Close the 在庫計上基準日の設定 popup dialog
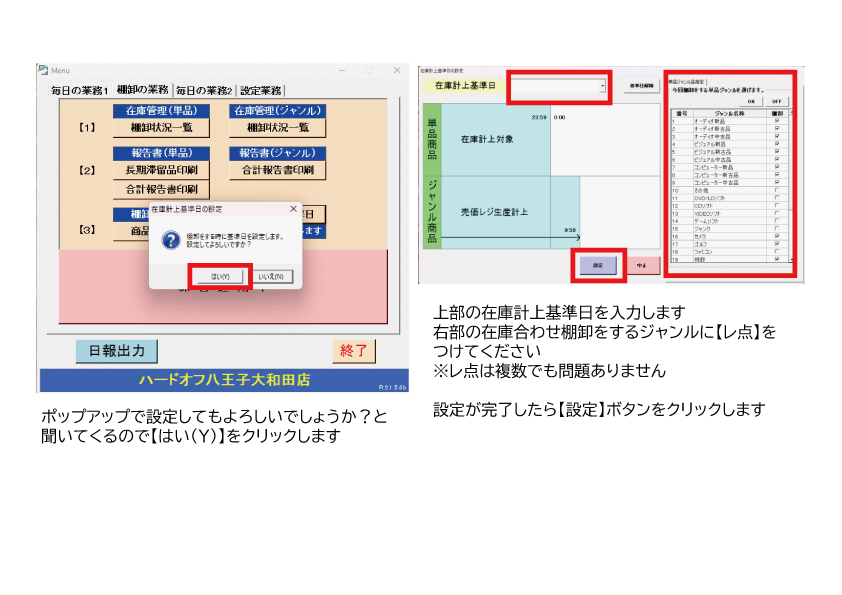This screenshot has width=842, height=595. coord(293,209)
